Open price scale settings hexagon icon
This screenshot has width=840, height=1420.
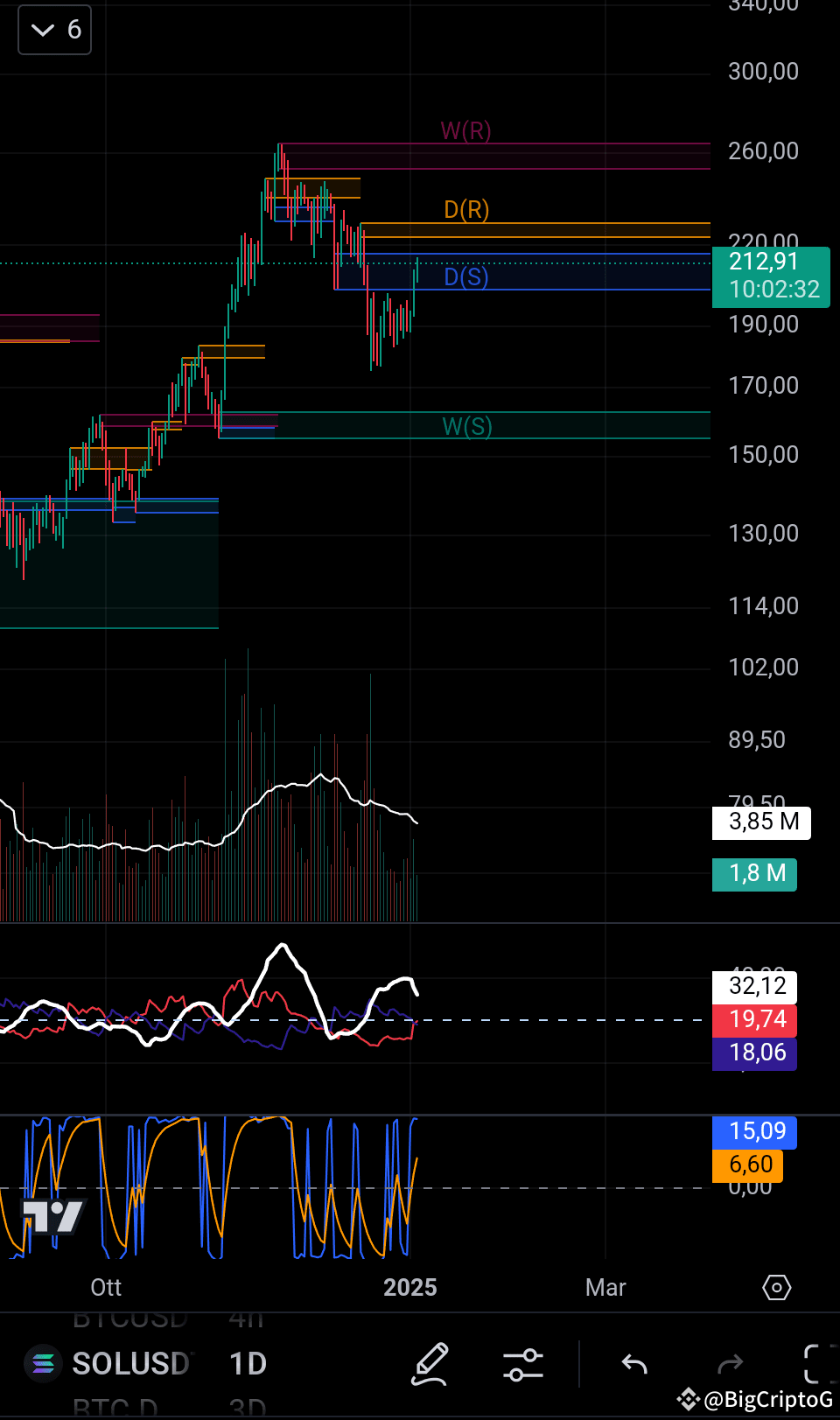coord(777,1287)
